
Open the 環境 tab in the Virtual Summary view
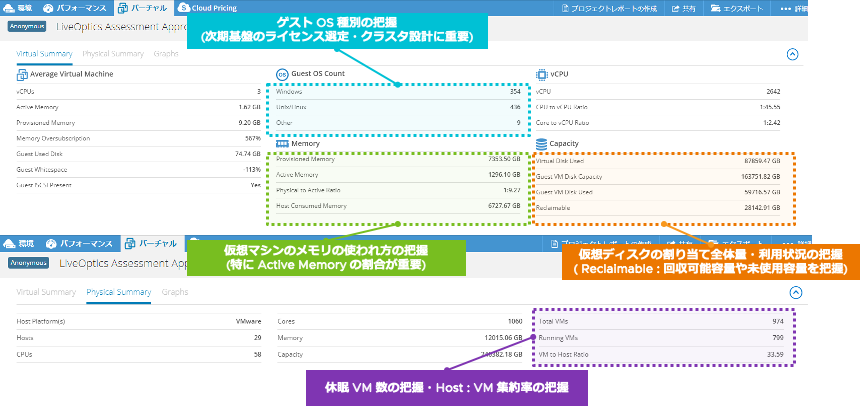(x=18, y=8)
